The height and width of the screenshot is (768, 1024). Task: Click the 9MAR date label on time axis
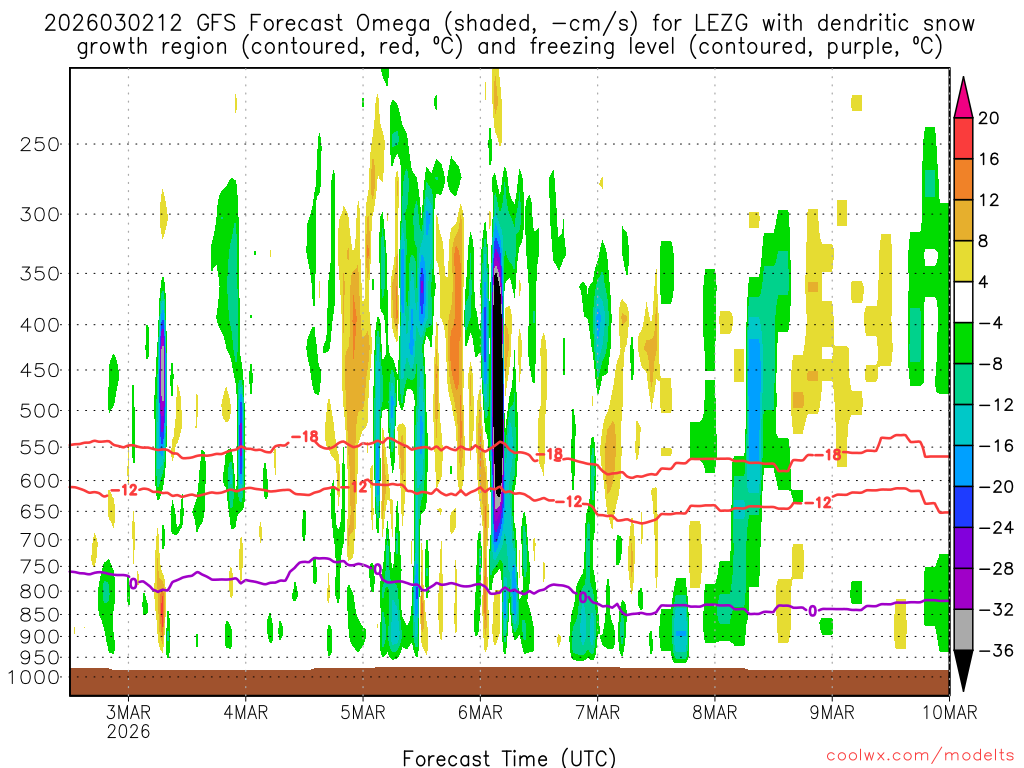click(x=832, y=712)
